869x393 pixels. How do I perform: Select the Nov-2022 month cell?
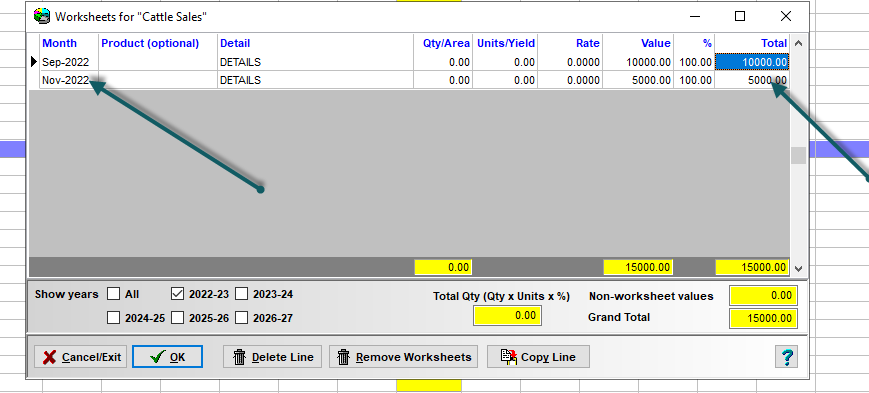69,80
